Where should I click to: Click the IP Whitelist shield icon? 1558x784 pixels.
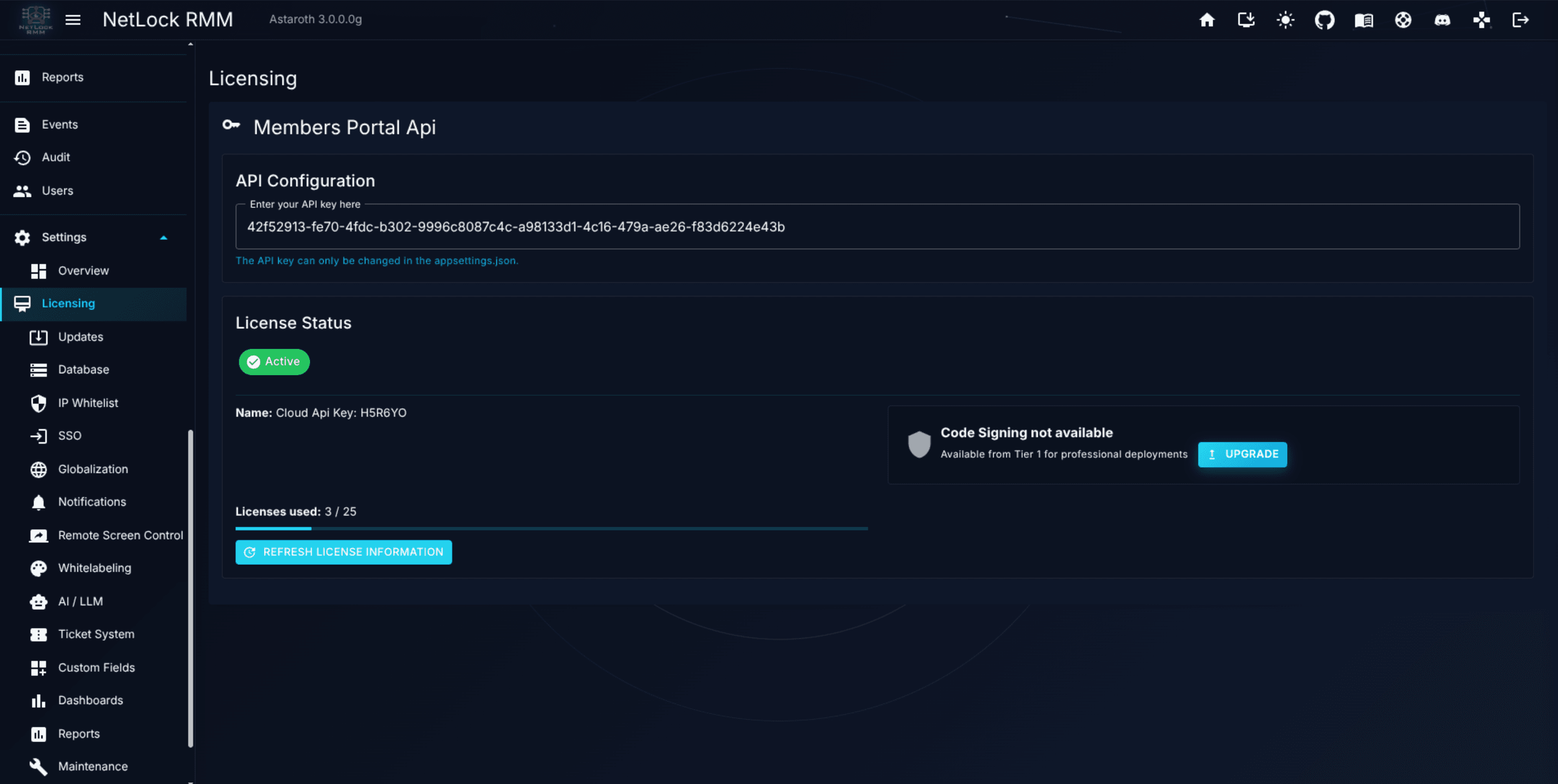(39, 403)
